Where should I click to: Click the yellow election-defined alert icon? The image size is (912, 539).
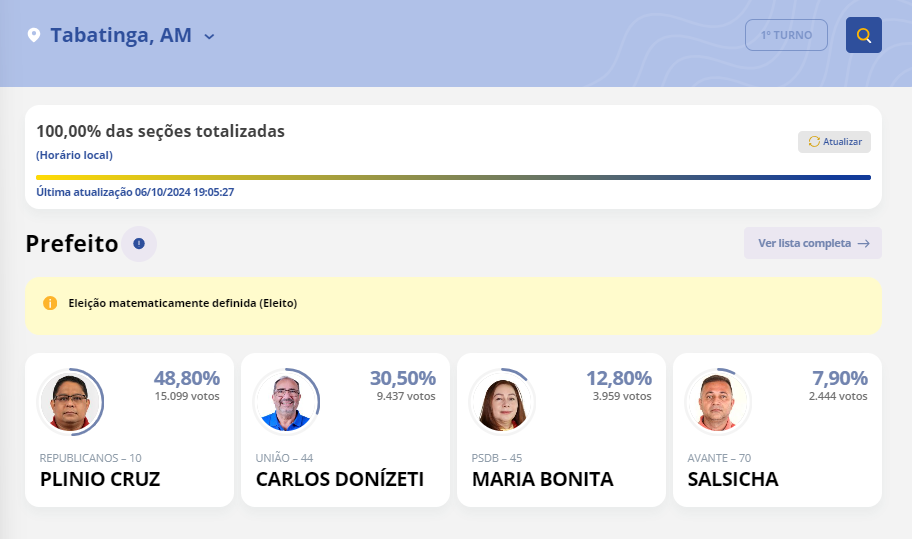pos(50,303)
